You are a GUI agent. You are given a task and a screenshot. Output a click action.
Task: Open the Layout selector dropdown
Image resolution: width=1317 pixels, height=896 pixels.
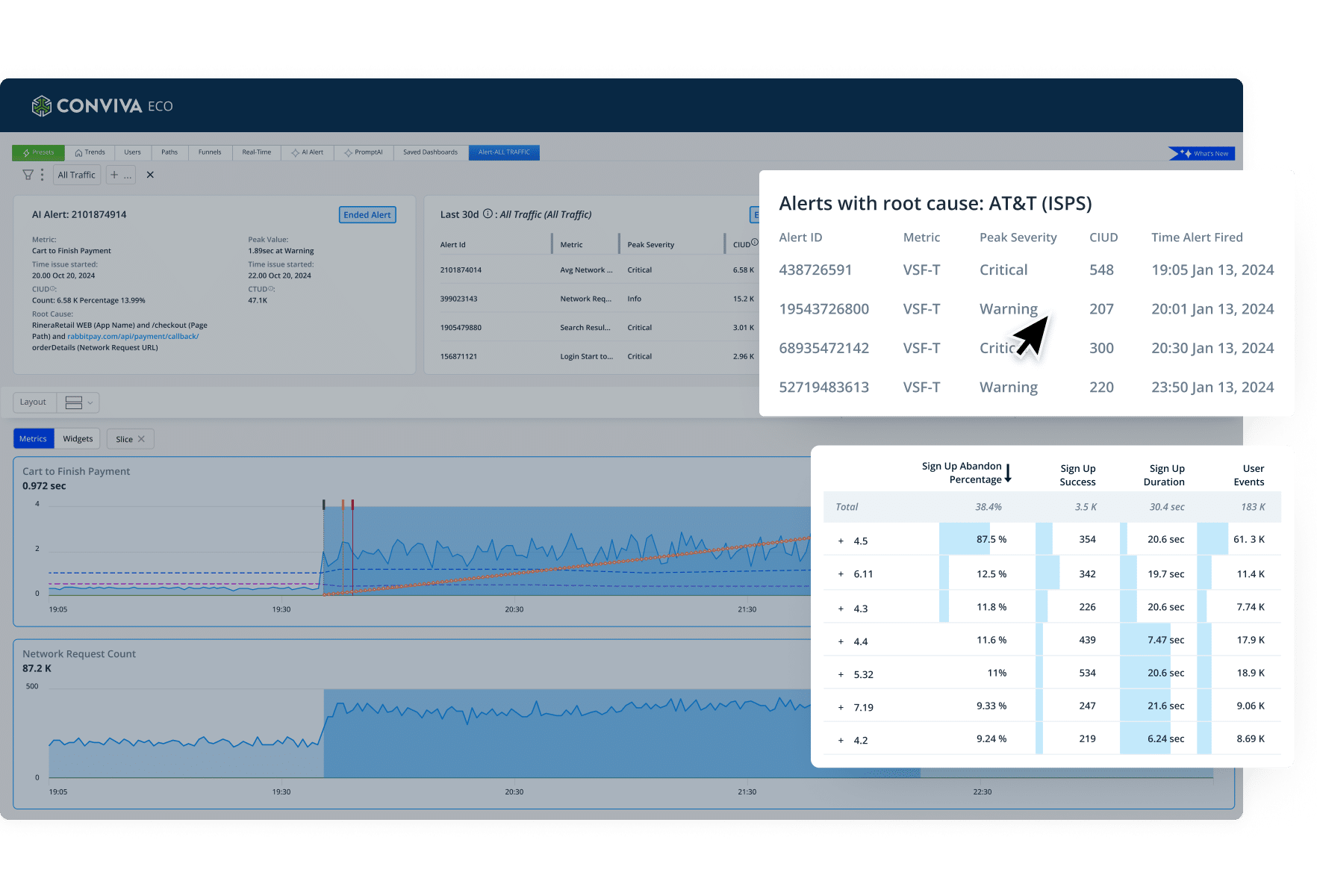pos(79,402)
